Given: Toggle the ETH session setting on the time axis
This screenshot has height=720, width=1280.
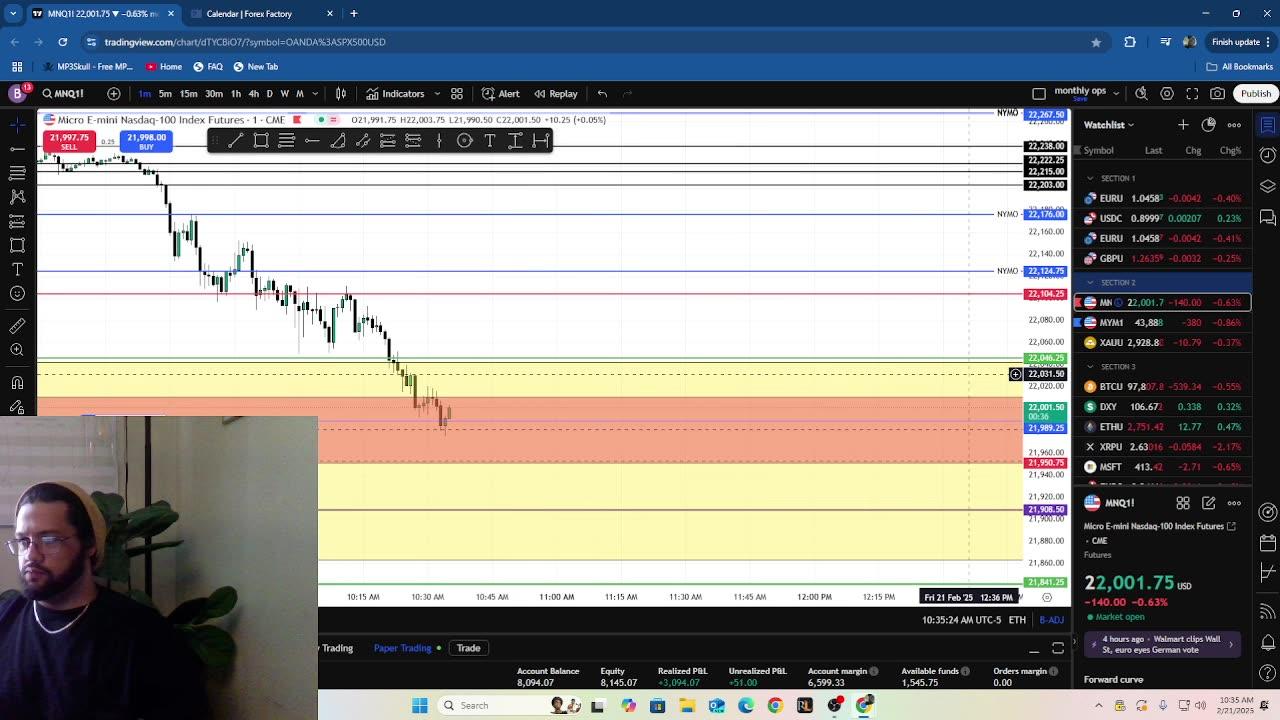Looking at the screenshot, I should (1017, 620).
